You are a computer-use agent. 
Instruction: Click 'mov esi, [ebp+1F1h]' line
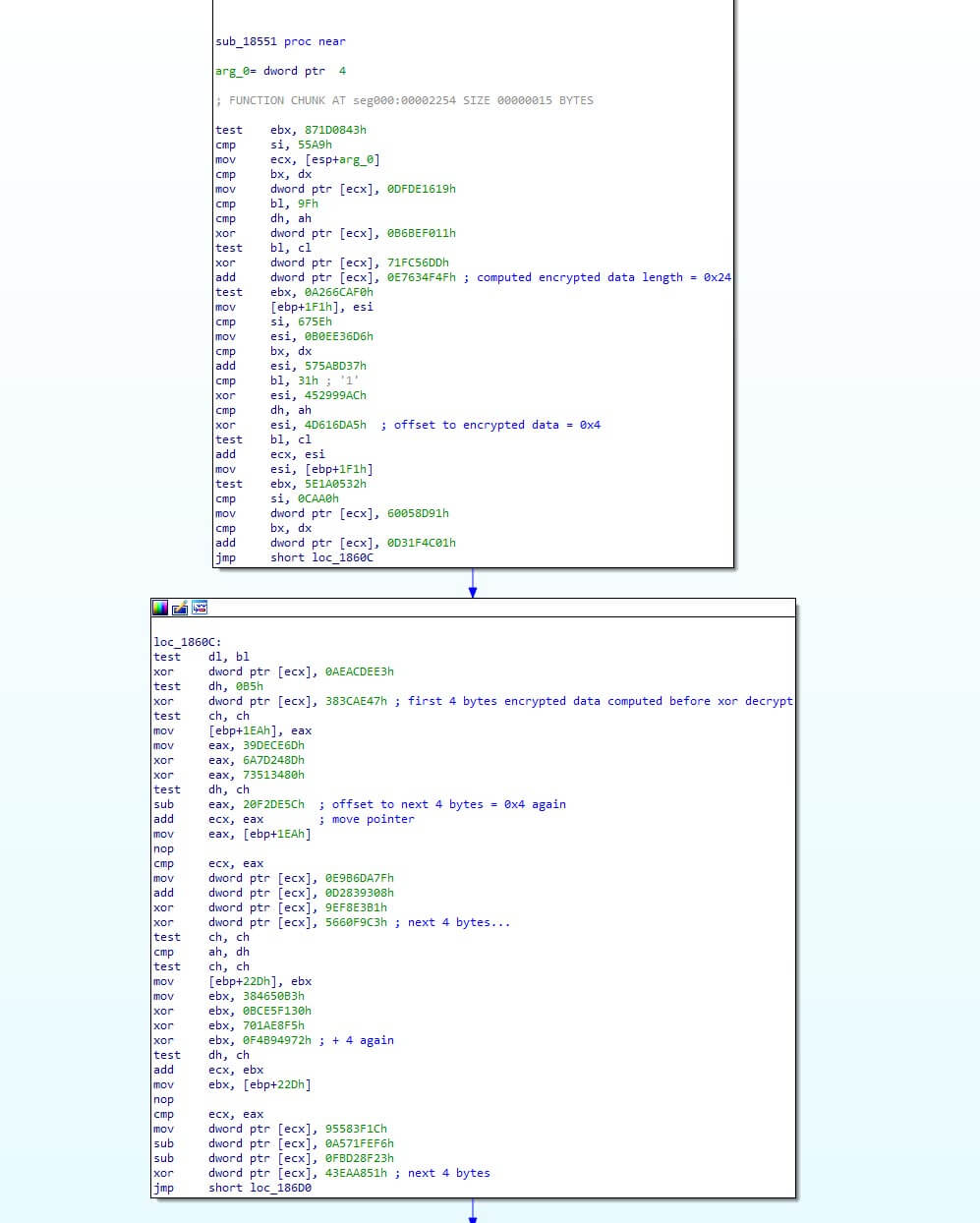click(294, 469)
